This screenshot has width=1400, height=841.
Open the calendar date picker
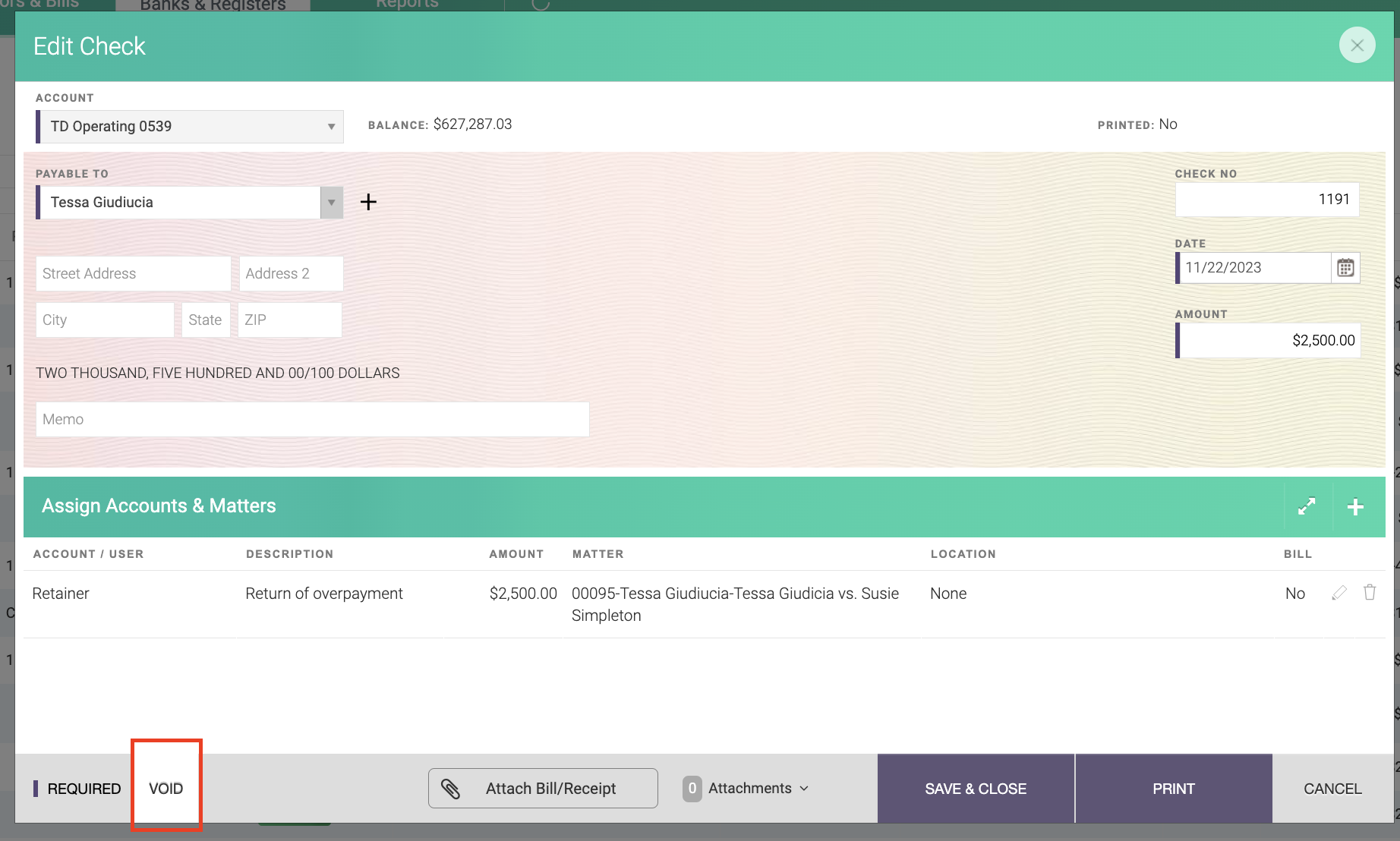tap(1345, 268)
